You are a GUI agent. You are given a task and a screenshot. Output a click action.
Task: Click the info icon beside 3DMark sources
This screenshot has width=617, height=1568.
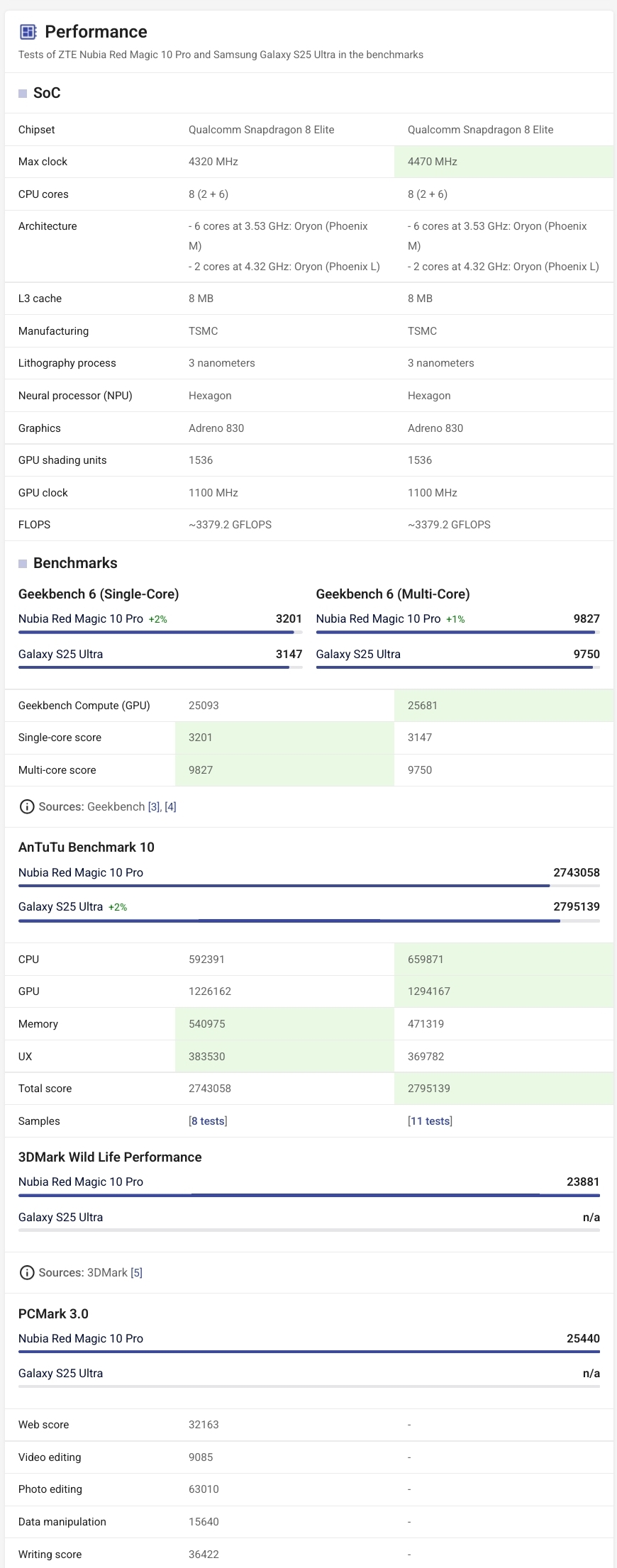[27, 1272]
